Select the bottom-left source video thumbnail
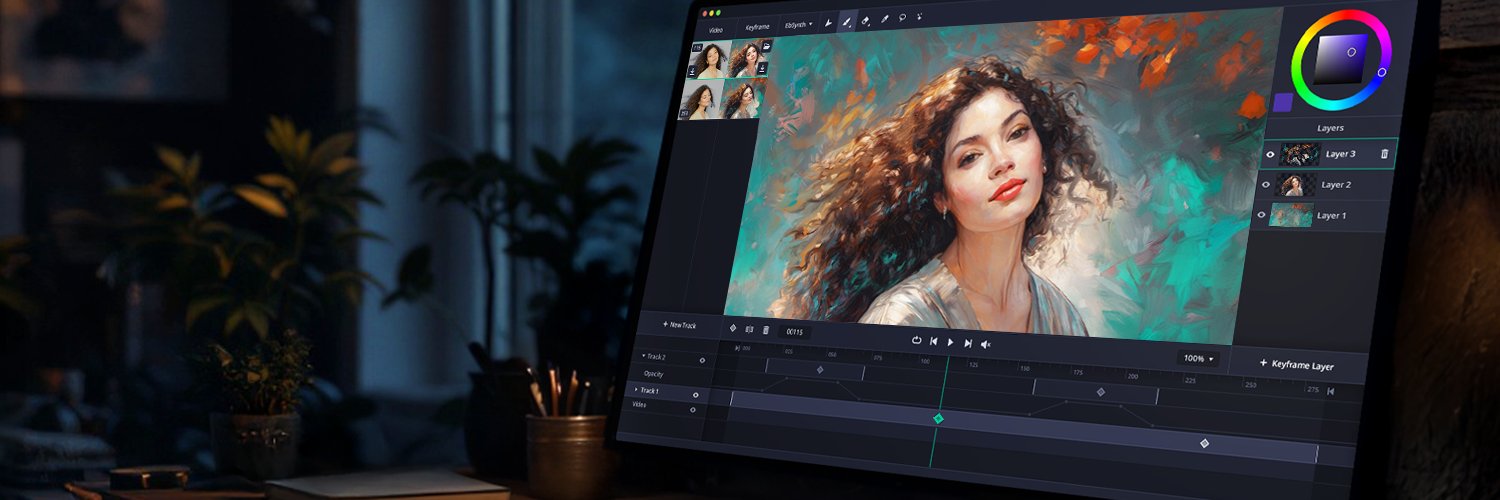Image resolution: width=1500 pixels, height=500 pixels. tap(699, 101)
